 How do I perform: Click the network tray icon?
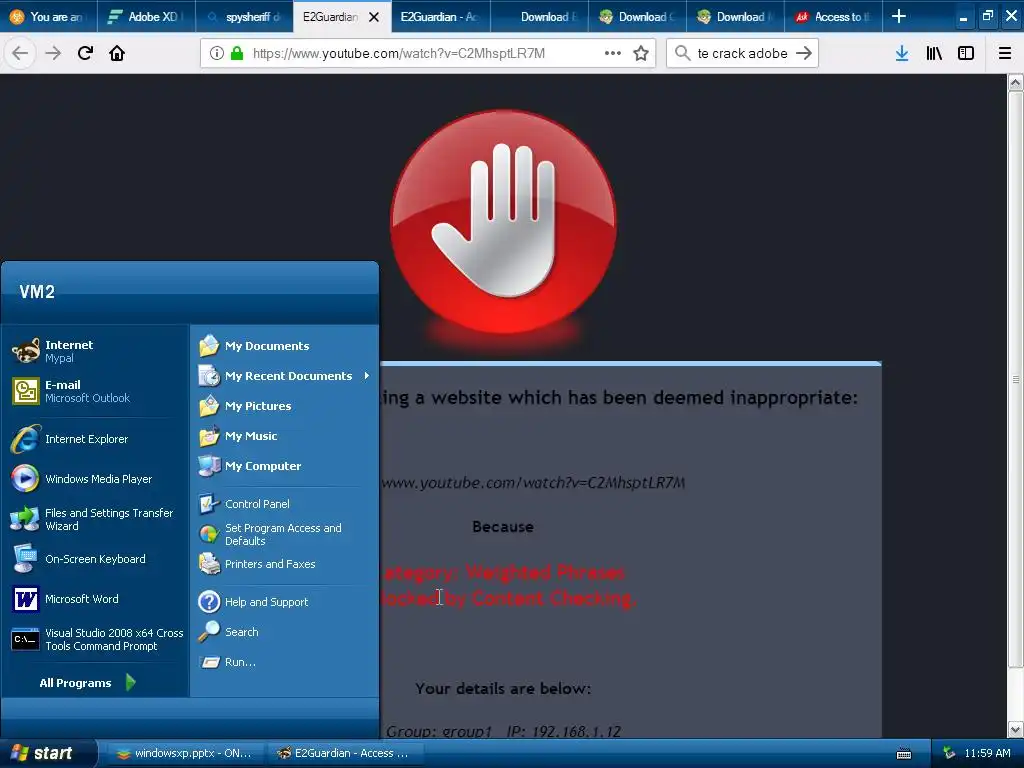tap(949, 754)
